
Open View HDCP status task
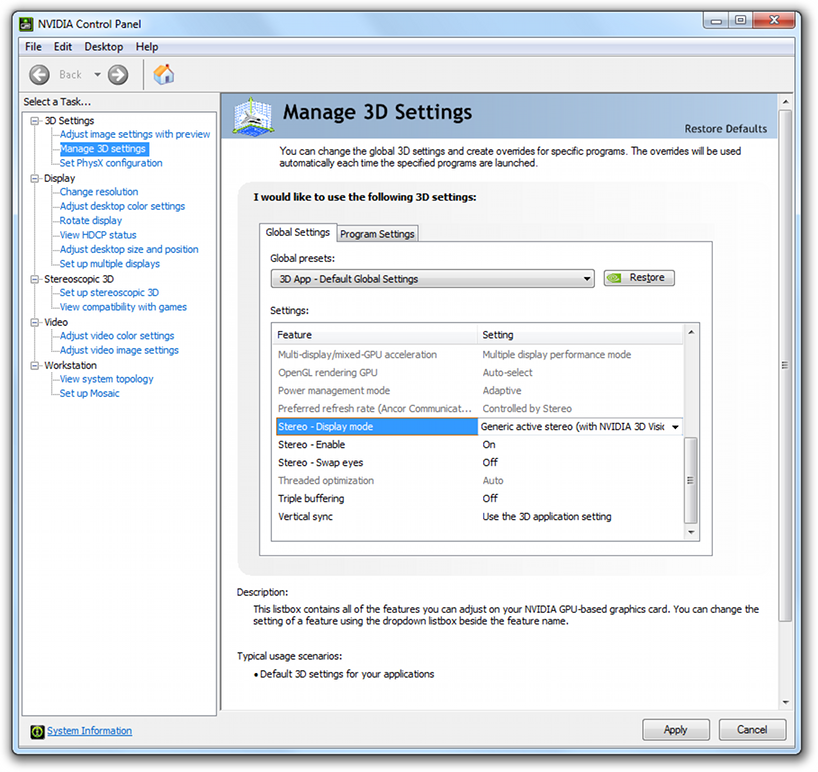click(x=98, y=235)
